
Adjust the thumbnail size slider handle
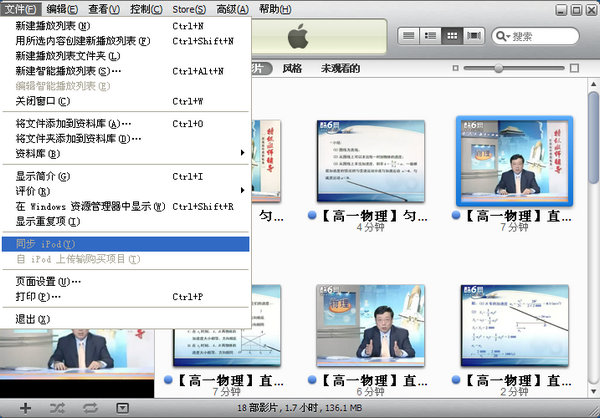498,68
